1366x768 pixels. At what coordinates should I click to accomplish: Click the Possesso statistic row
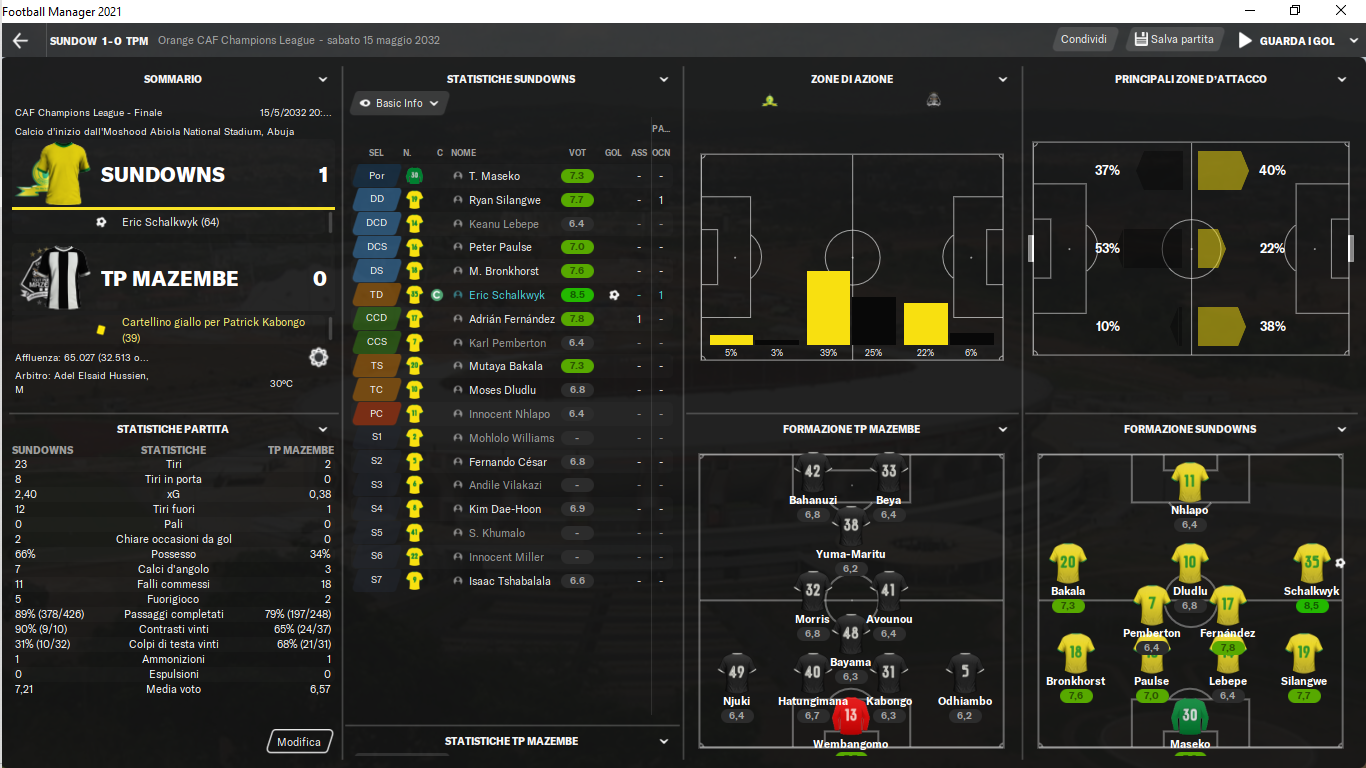pos(173,554)
